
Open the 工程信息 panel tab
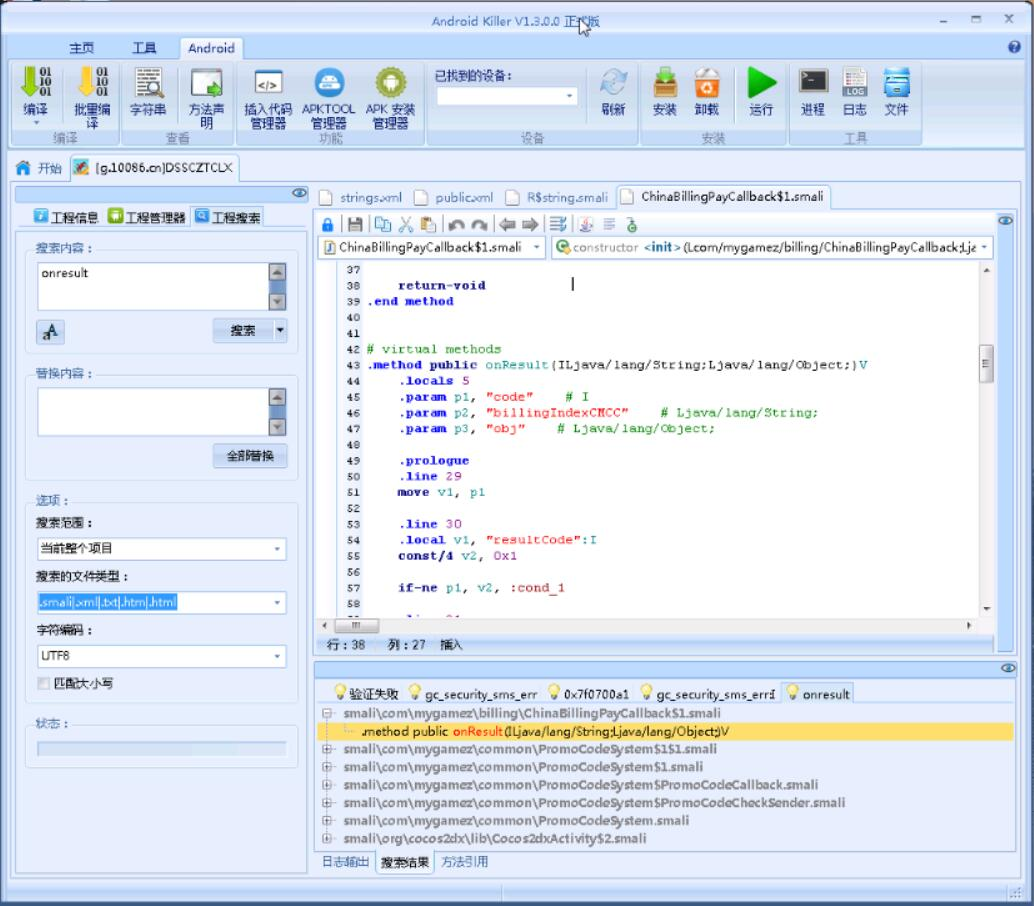[66, 217]
